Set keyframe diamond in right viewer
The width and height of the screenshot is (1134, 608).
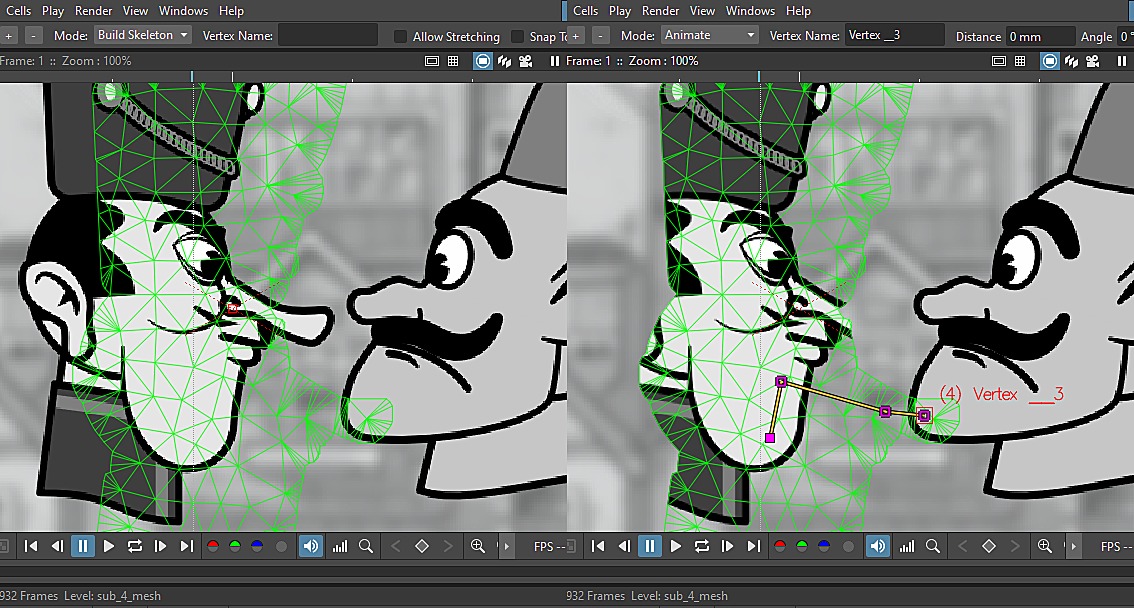coord(989,547)
